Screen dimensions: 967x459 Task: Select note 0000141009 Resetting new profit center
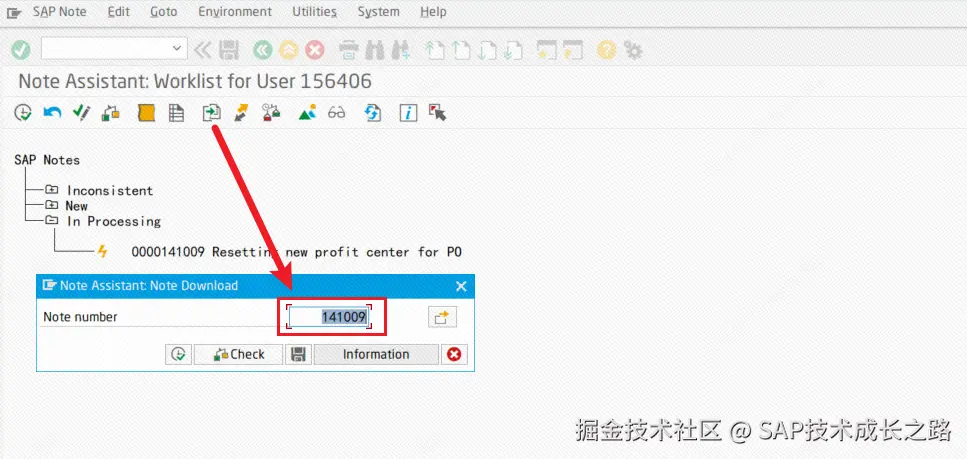point(297,252)
